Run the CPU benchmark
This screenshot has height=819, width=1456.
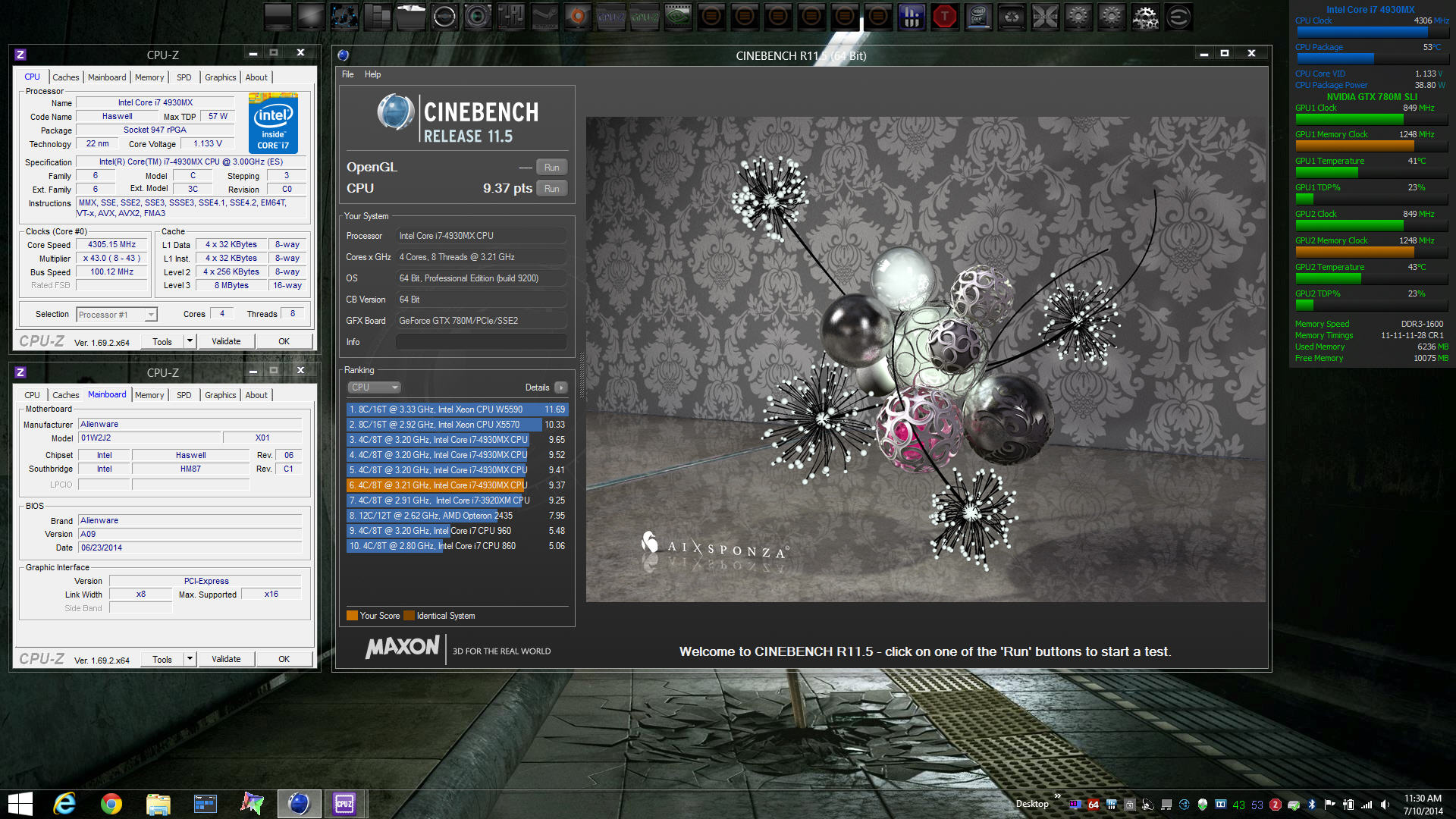[x=551, y=189]
